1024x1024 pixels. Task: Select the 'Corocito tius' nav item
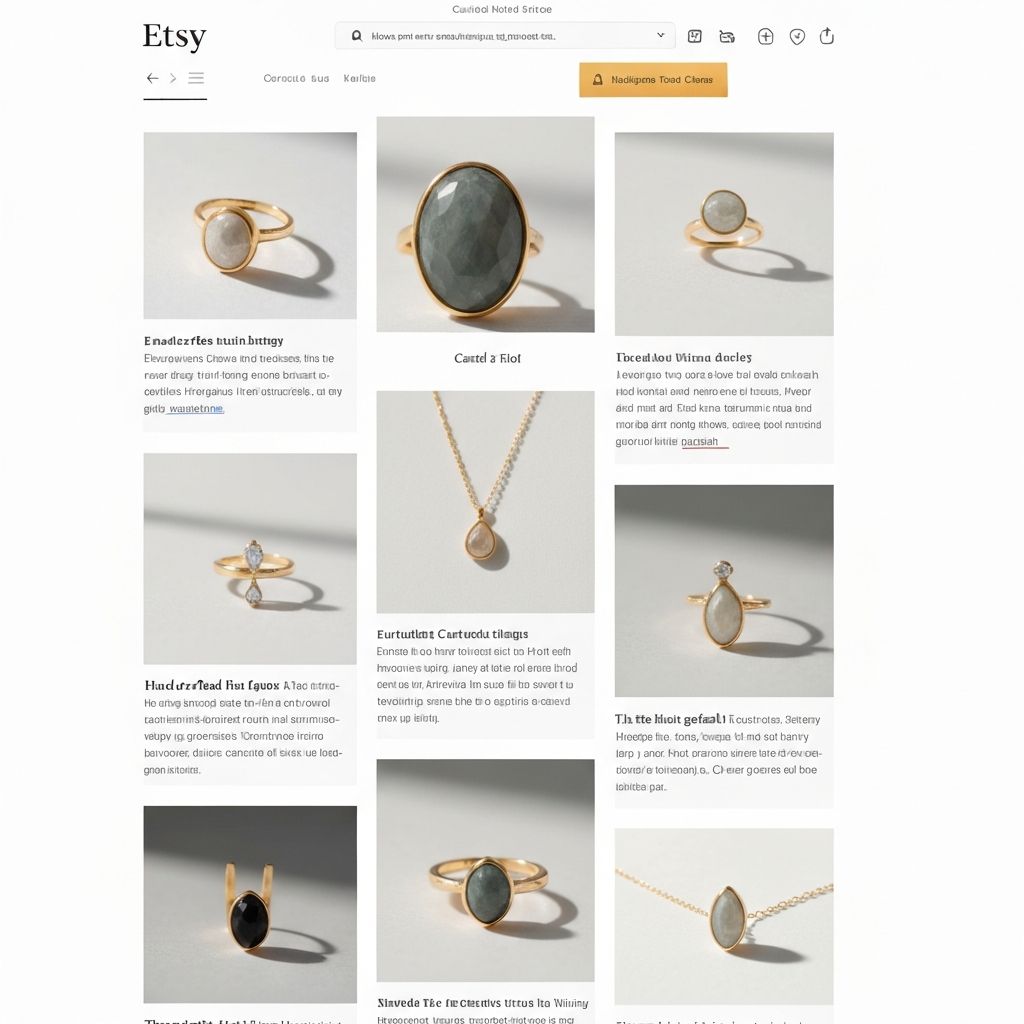coord(296,78)
